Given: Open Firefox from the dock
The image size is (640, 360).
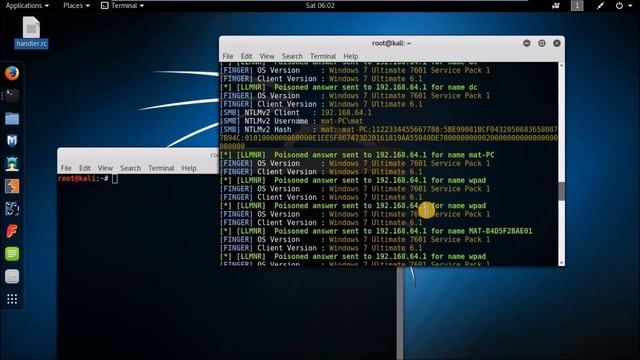Looking at the screenshot, I should (12, 73).
